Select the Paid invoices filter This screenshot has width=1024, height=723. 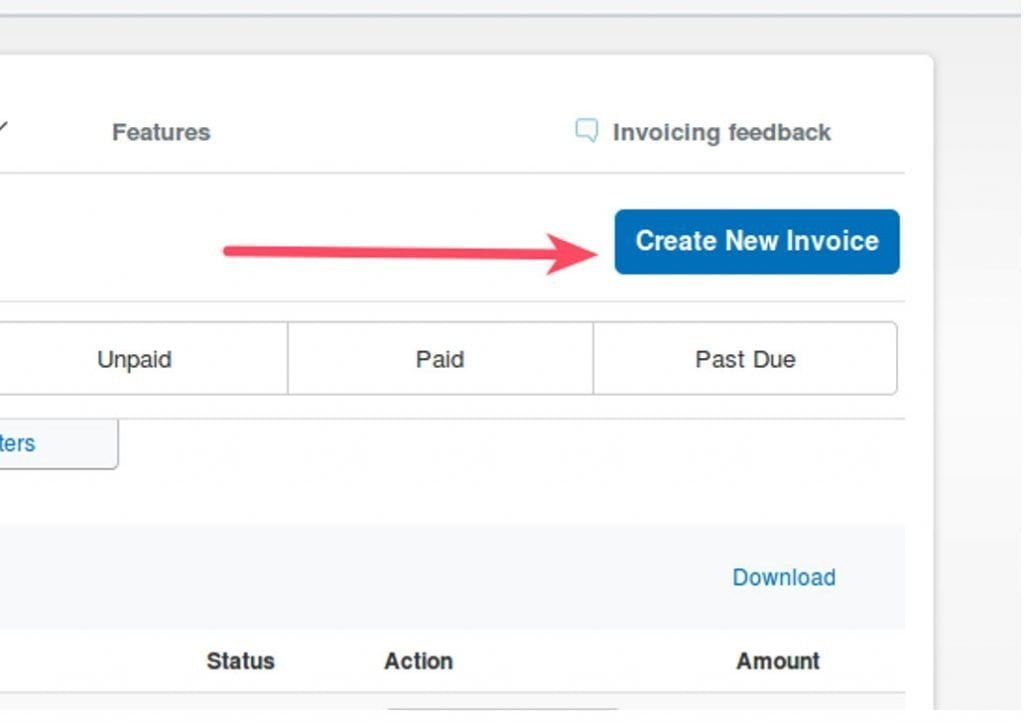coord(438,359)
